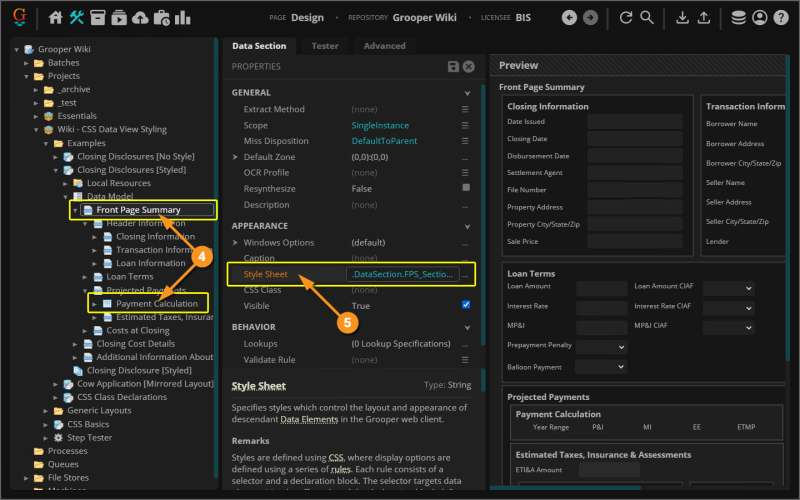Open the user account icon

click(x=760, y=17)
